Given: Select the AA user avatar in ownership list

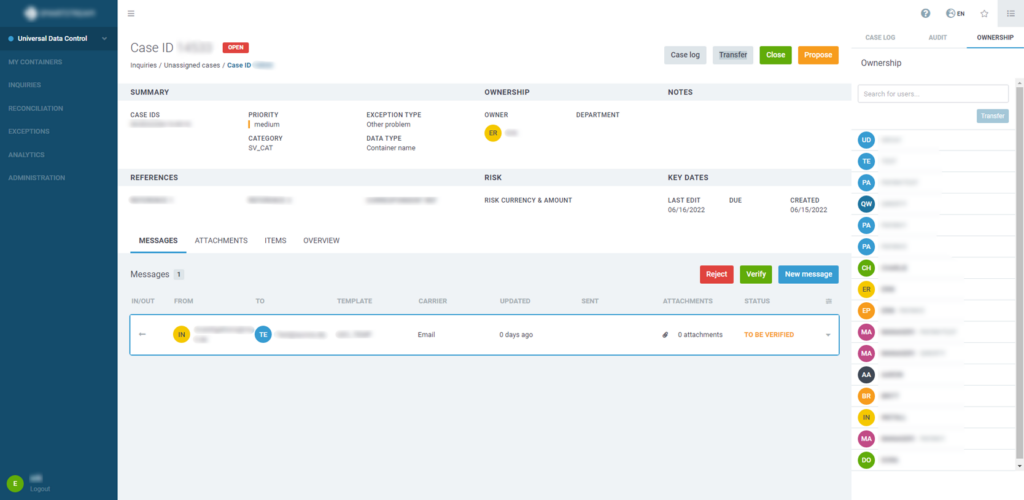Looking at the screenshot, I should pos(867,375).
